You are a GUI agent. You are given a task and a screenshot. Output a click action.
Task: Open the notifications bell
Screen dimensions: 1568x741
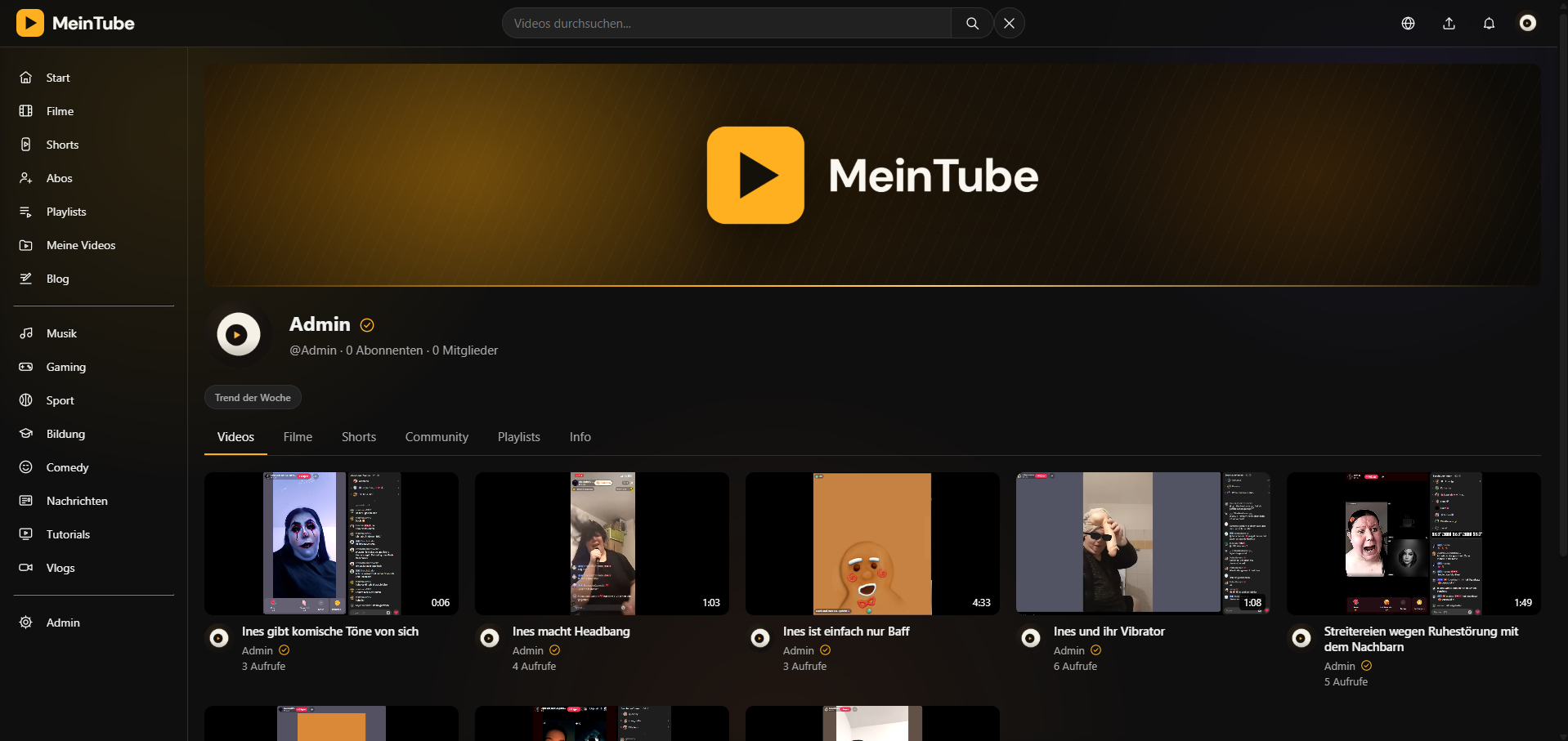(1489, 24)
